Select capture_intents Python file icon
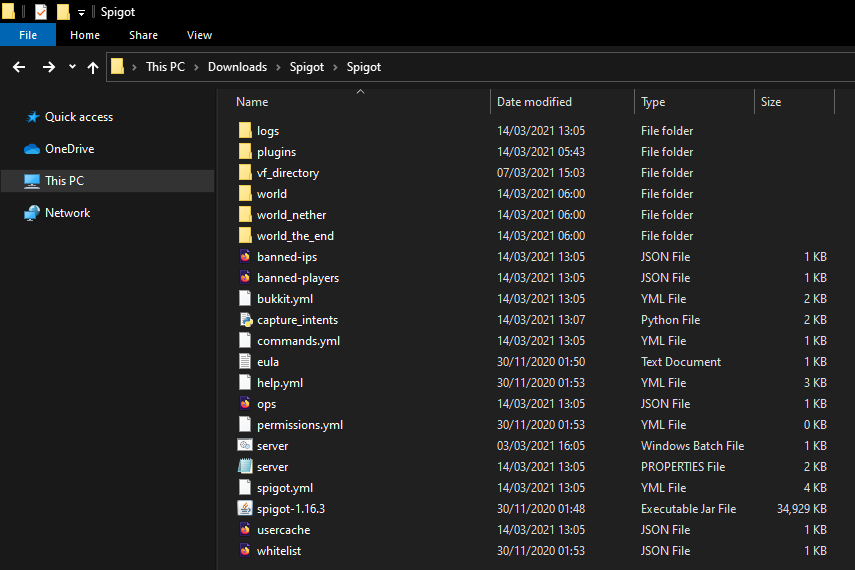 [x=245, y=320]
